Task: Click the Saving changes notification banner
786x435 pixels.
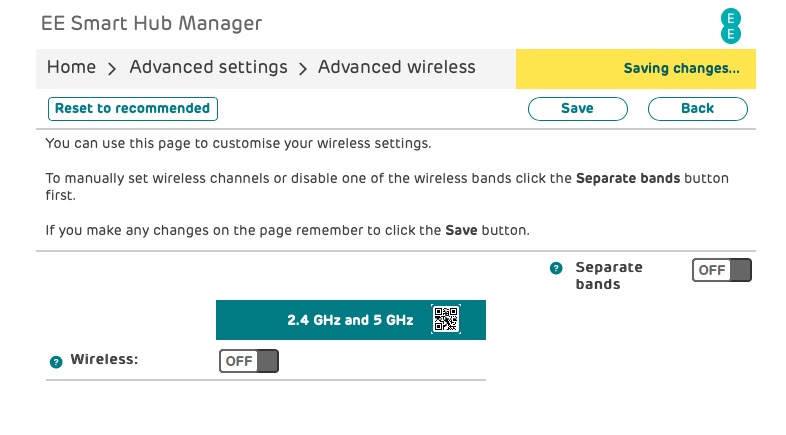Action: [x=636, y=69]
